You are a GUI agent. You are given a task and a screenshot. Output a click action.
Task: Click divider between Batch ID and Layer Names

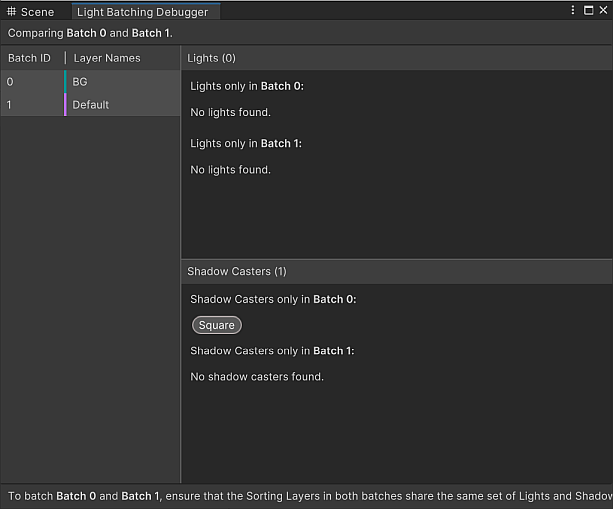point(66,58)
